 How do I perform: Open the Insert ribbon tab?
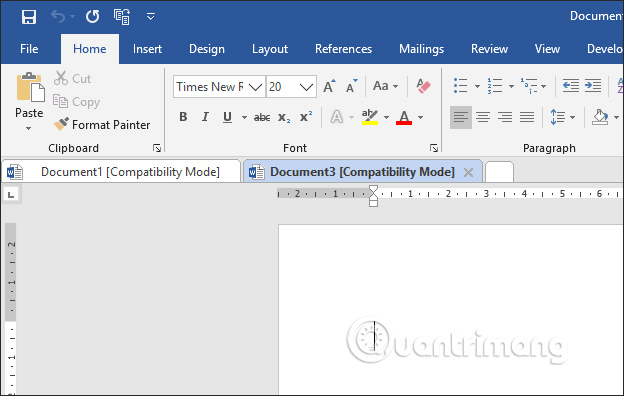click(147, 49)
